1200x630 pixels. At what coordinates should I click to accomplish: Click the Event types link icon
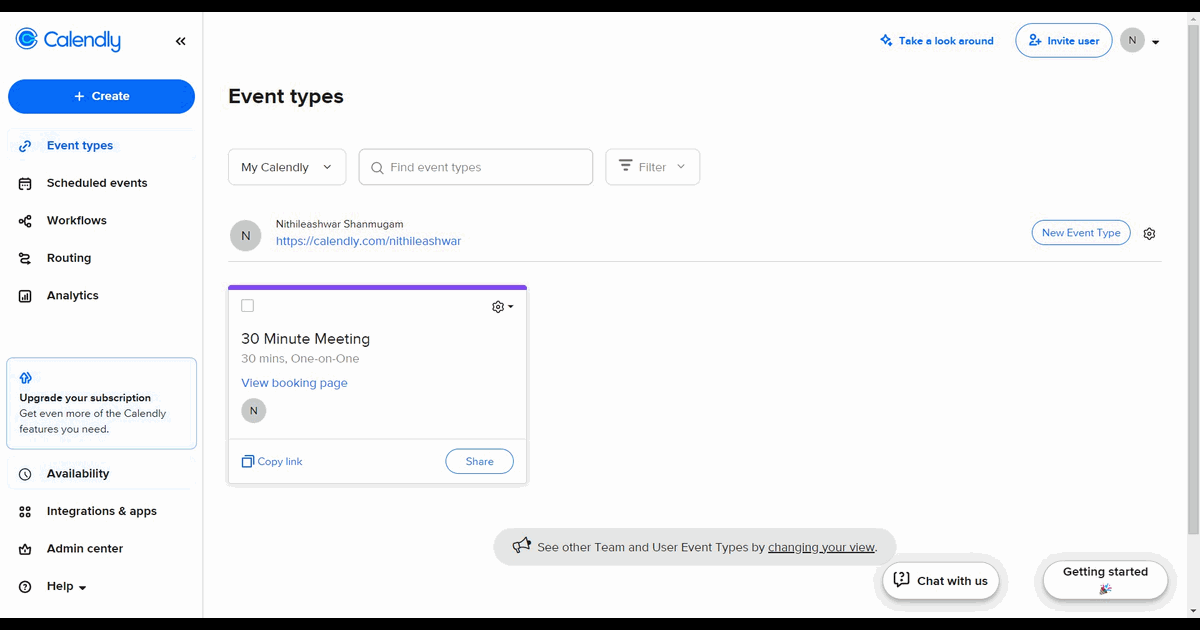click(25, 146)
